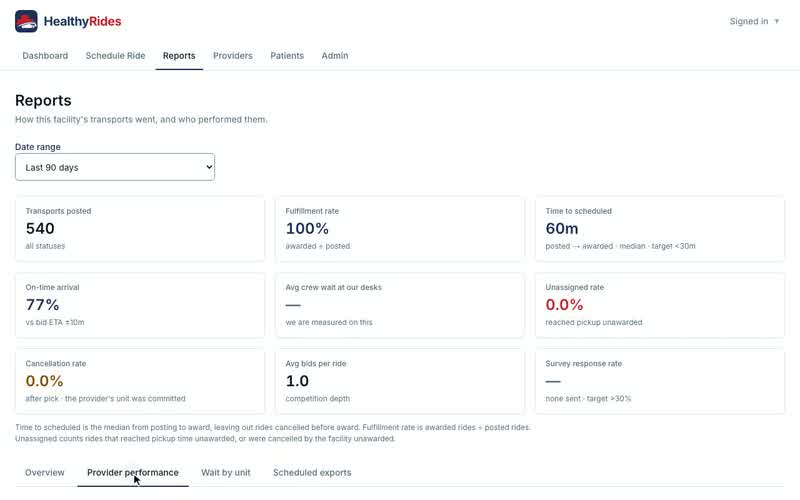The width and height of the screenshot is (800, 500).
Task: Click the Transports posted label
Action: [58, 211]
